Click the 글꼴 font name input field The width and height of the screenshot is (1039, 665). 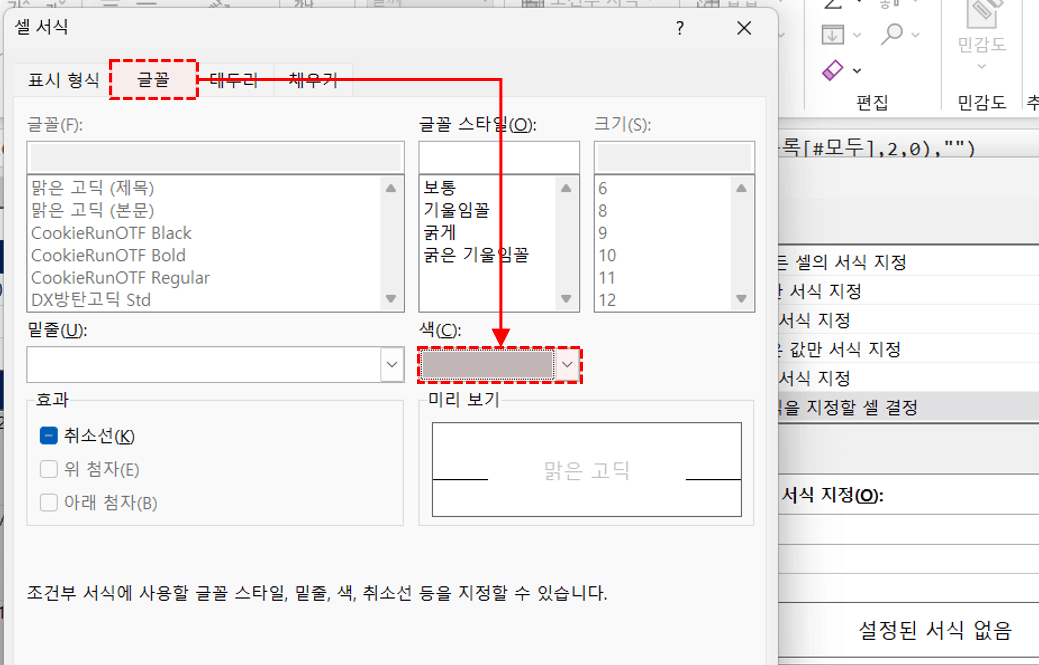click(215, 158)
